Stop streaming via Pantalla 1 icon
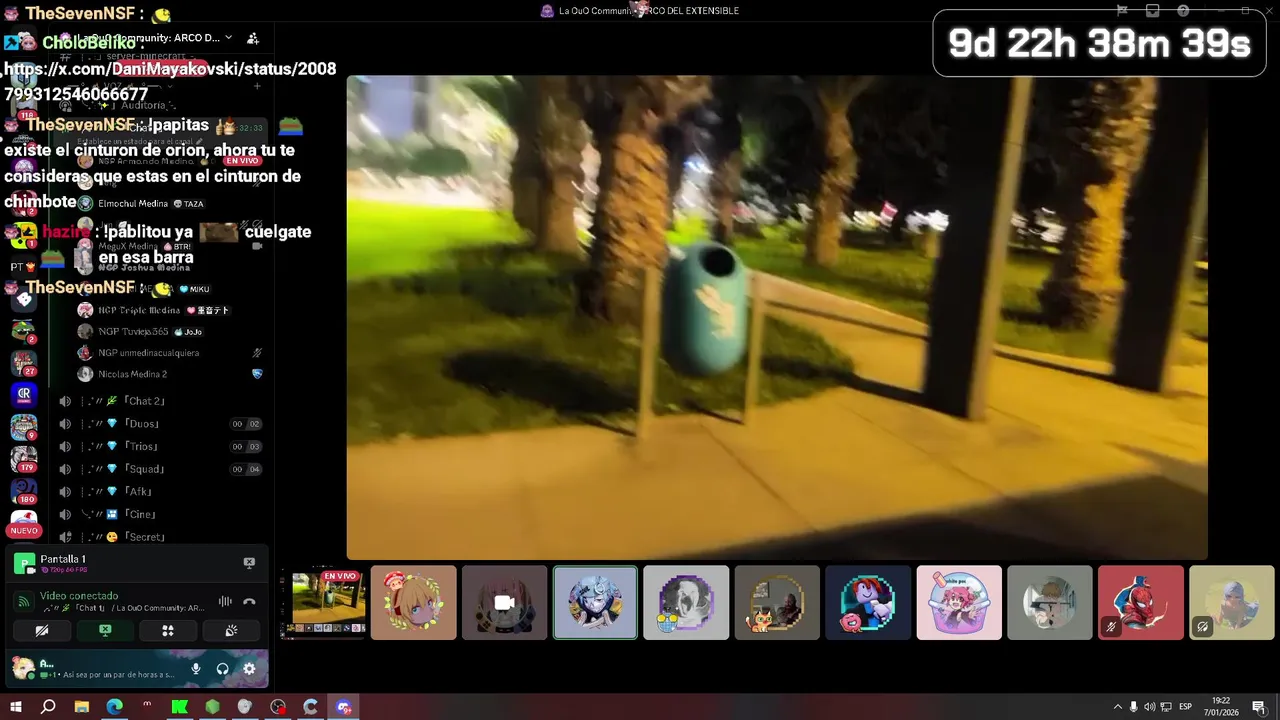The image size is (1280, 720). pyautogui.click(x=249, y=563)
